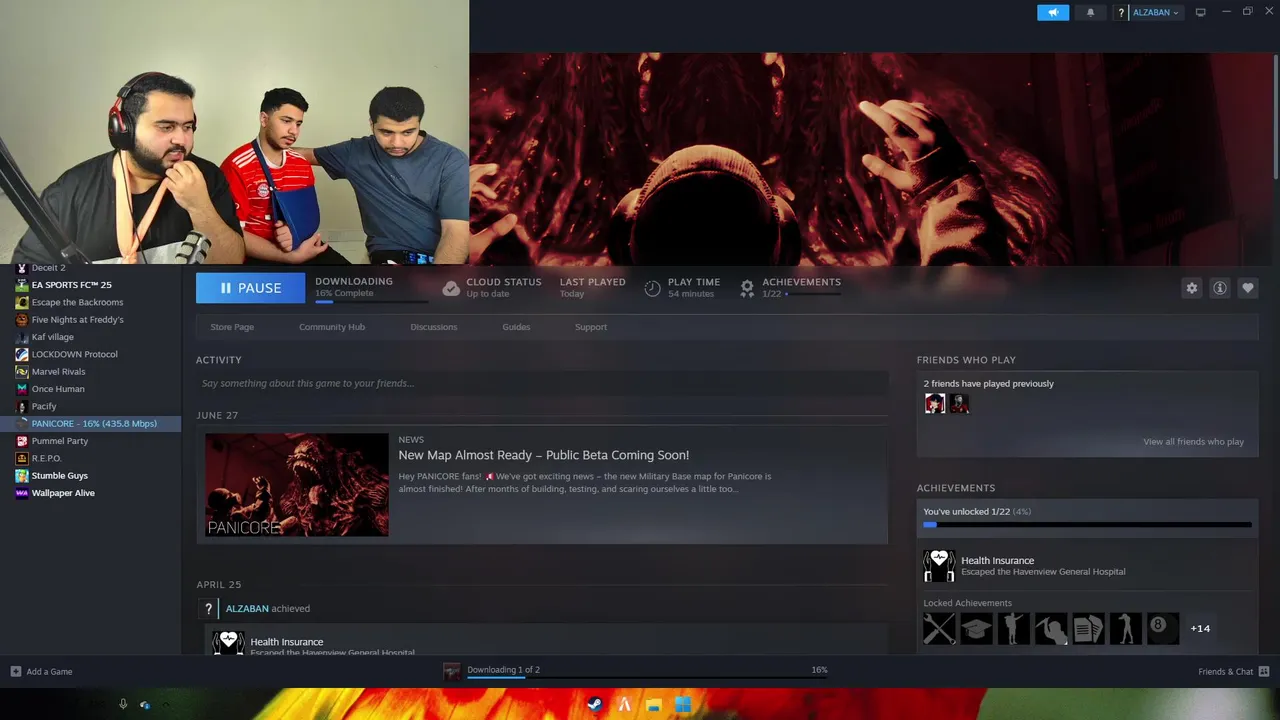Click Health Insurance achievement icon in activity feed
This screenshot has height=720, width=1280.
228,643
